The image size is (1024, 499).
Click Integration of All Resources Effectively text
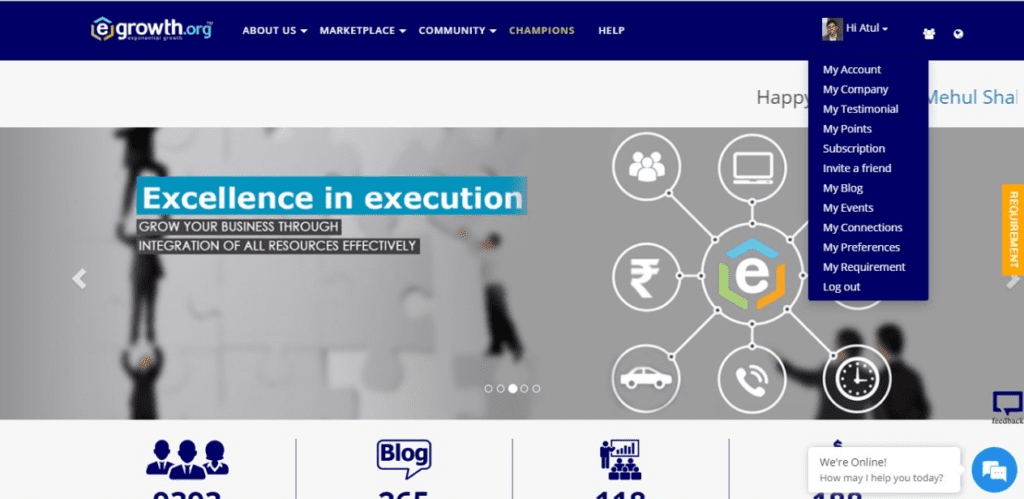pyautogui.click(x=278, y=246)
